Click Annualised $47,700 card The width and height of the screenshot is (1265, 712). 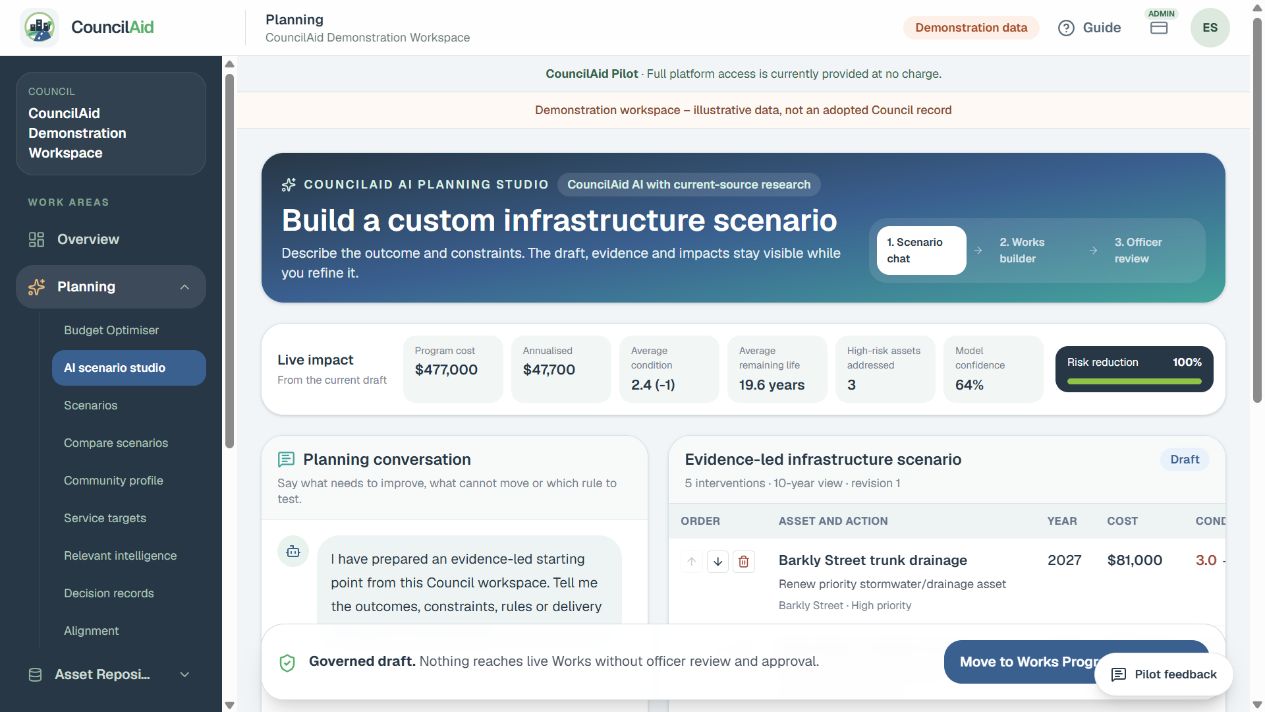click(561, 369)
